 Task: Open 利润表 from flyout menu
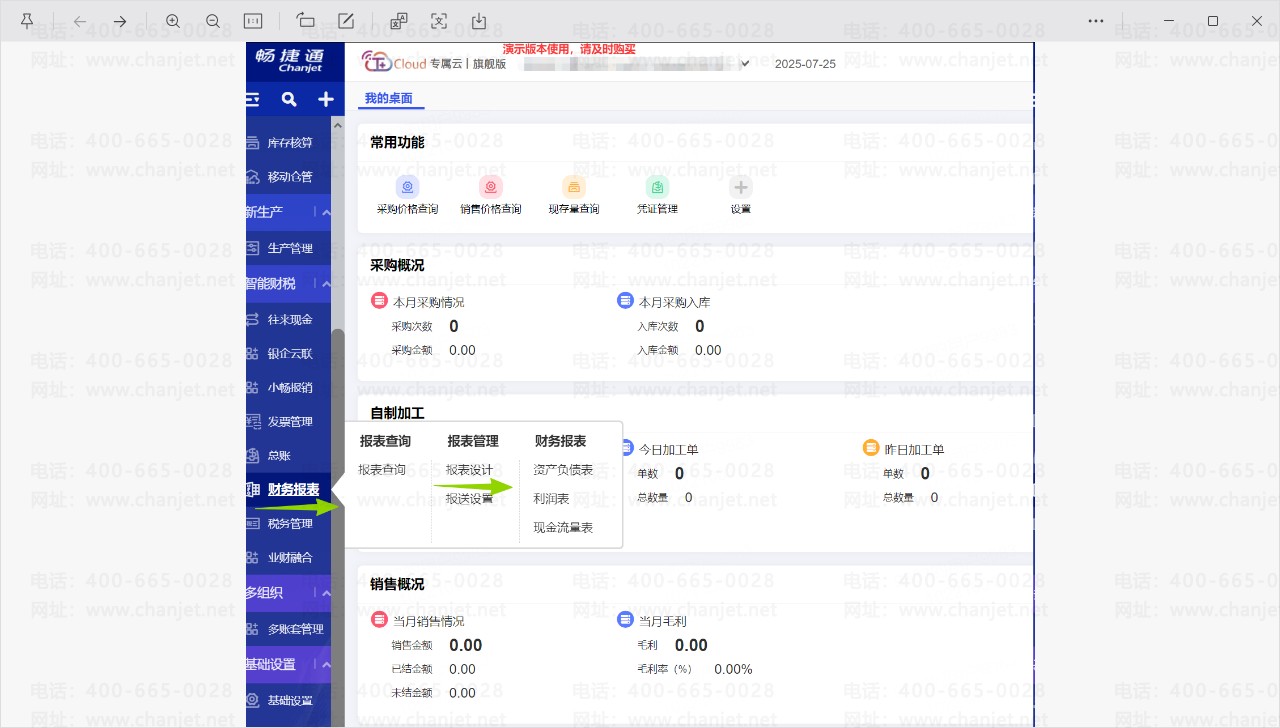[x=551, y=499]
